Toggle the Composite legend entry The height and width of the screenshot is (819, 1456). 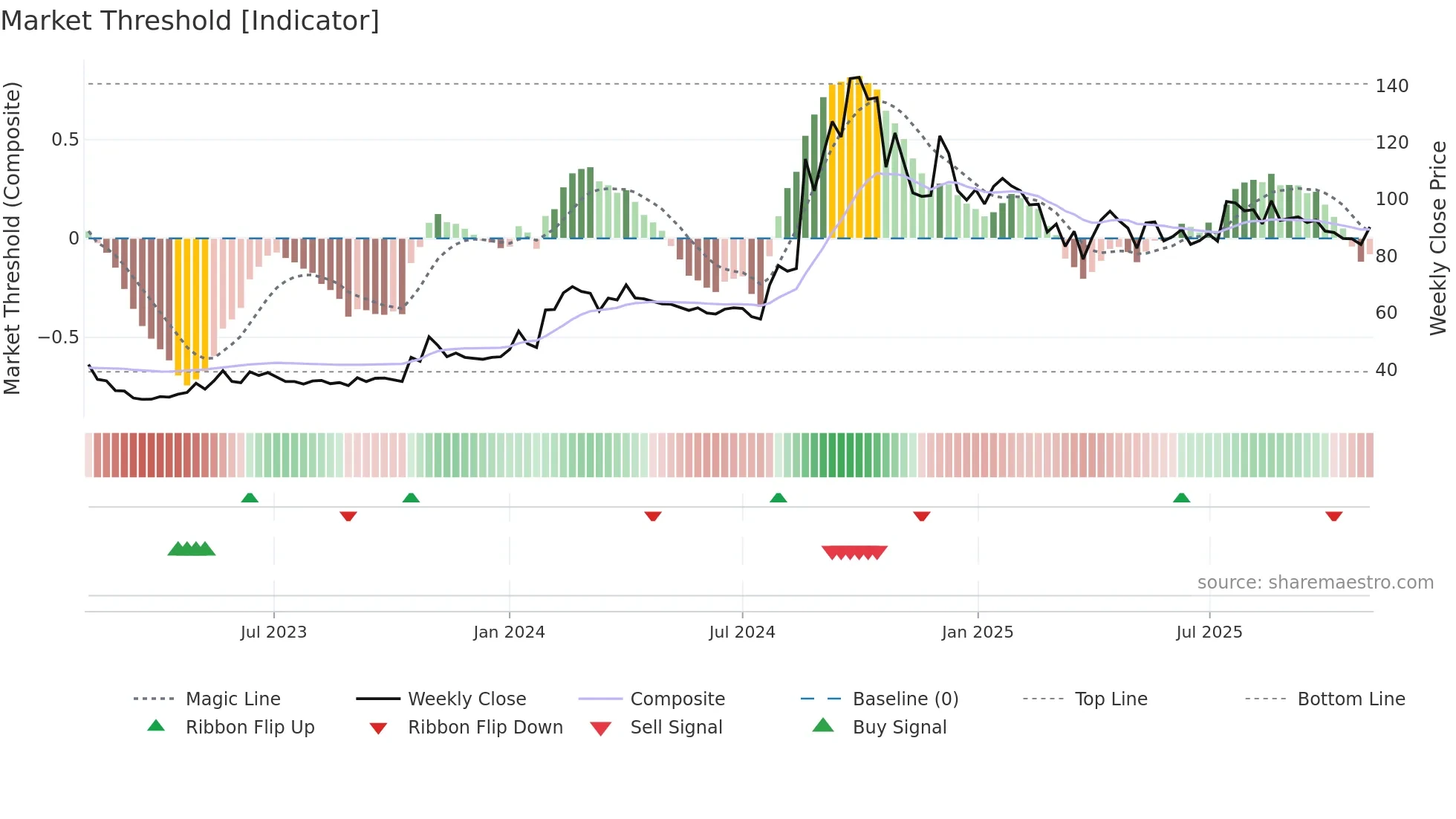[x=677, y=699]
